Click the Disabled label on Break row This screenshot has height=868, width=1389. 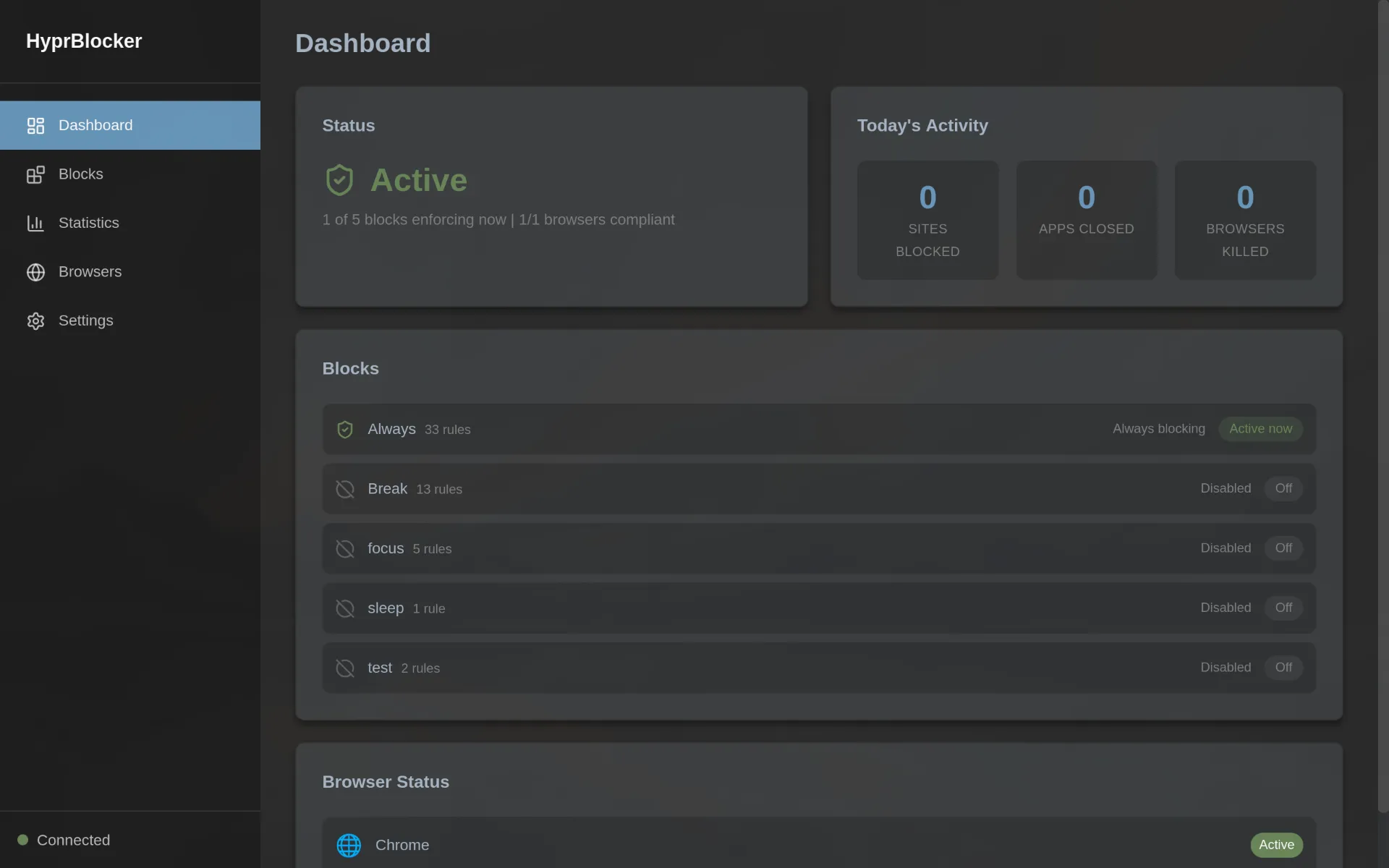click(x=1226, y=488)
